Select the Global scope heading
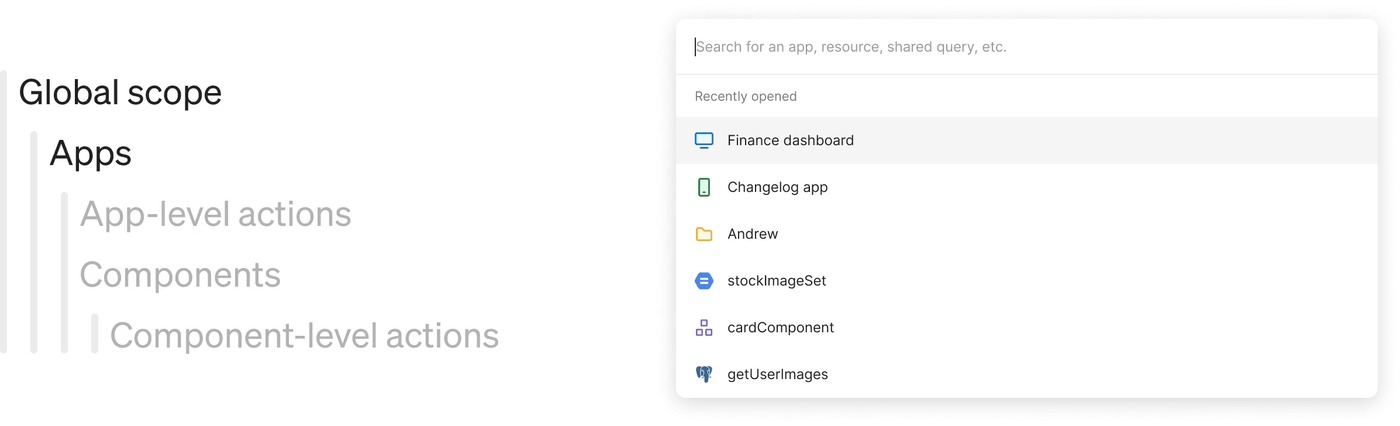The width and height of the screenshot is (1400, 426). coord(120,93)
